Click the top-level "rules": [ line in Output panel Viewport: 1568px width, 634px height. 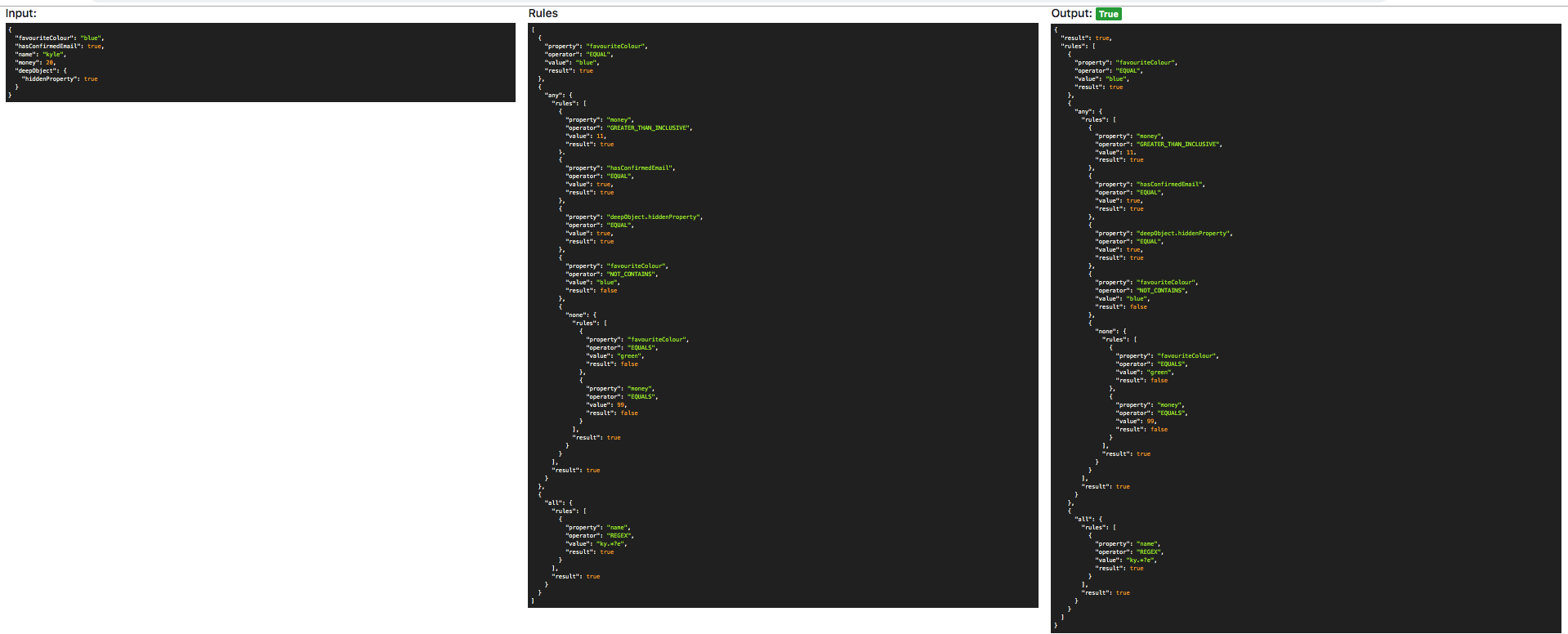1079,47
